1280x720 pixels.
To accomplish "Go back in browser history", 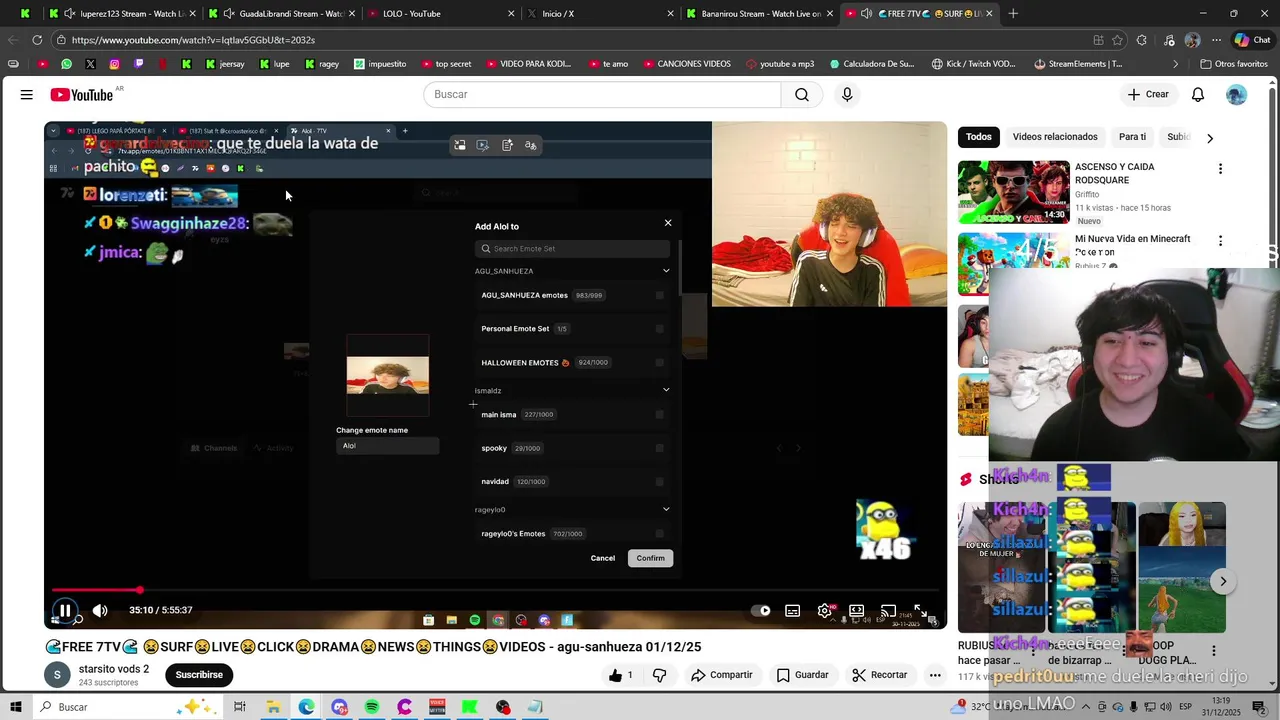I will click(x=13, y=40).
